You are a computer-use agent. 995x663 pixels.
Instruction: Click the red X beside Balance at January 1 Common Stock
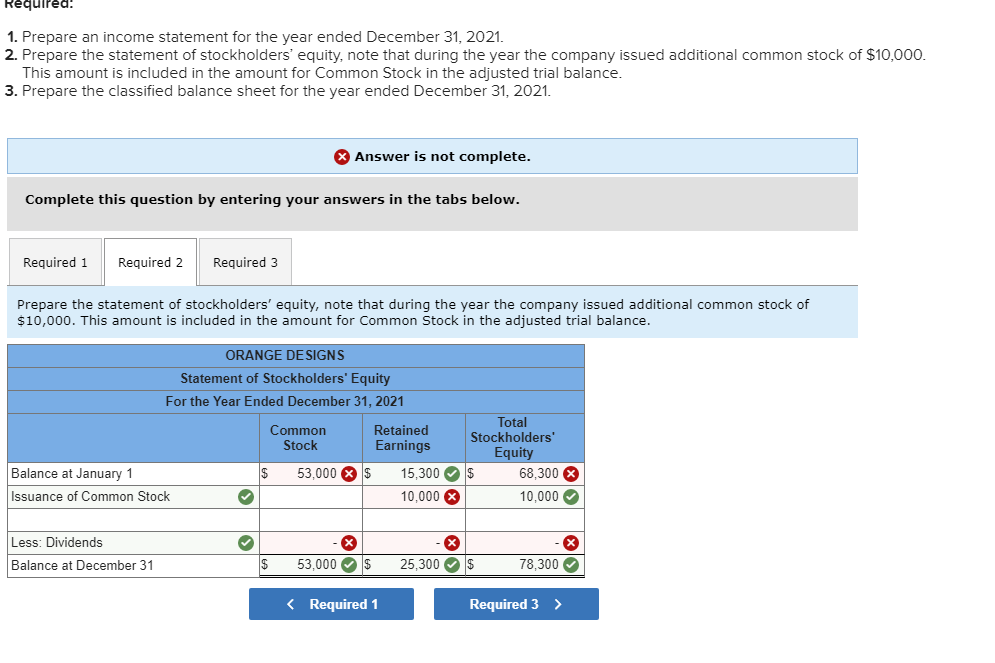(349, 473)
